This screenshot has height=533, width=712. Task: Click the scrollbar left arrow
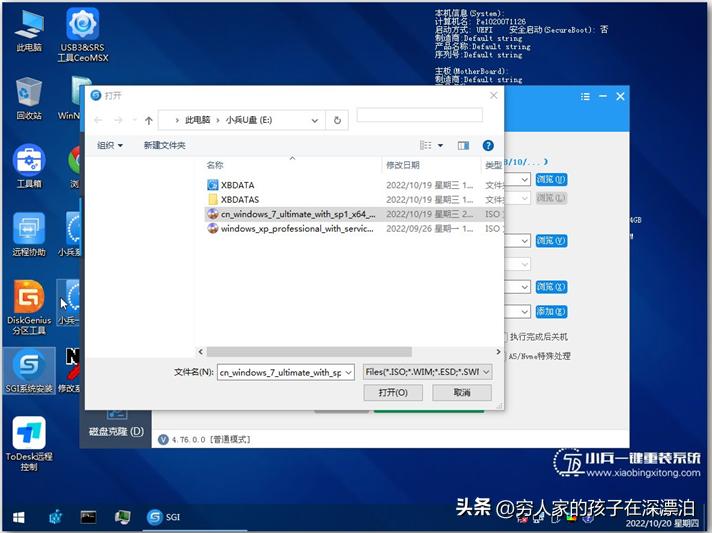tap(201, 352)
